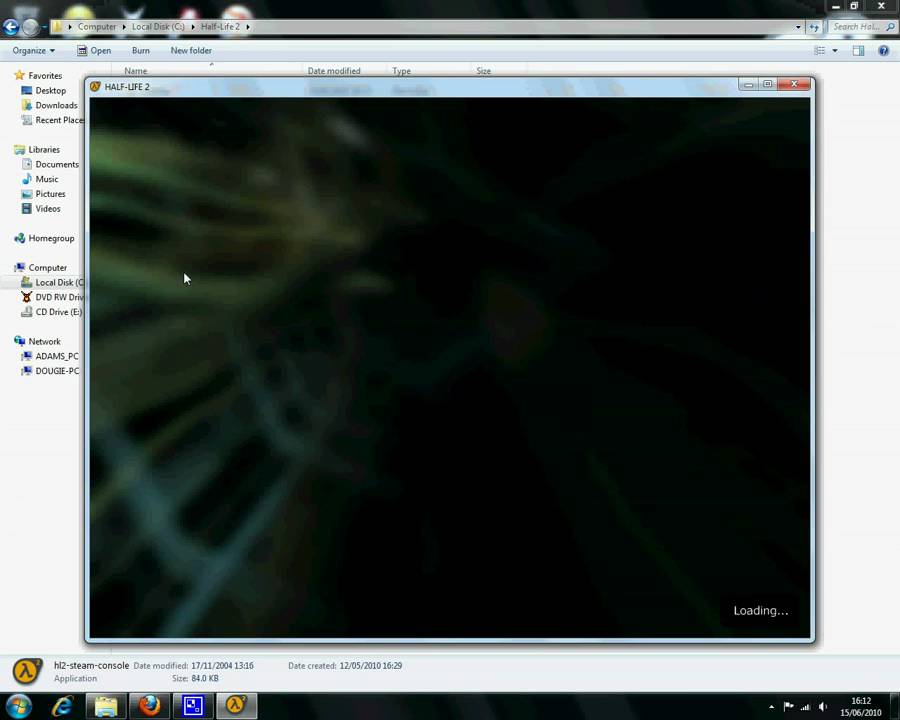This screenshot has width=900, height=720.
Task: Open the Explorer help icon
Action: coord(883,51)
